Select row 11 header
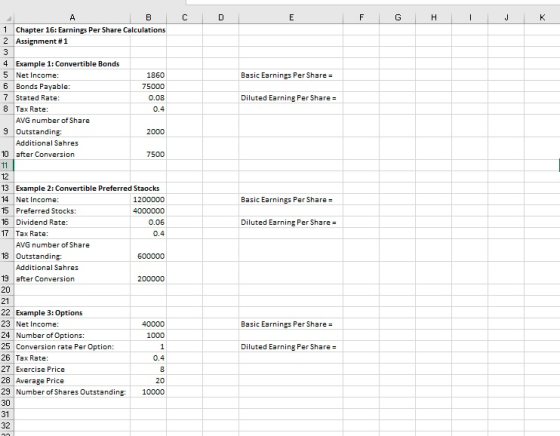 [x=7, y=165]
